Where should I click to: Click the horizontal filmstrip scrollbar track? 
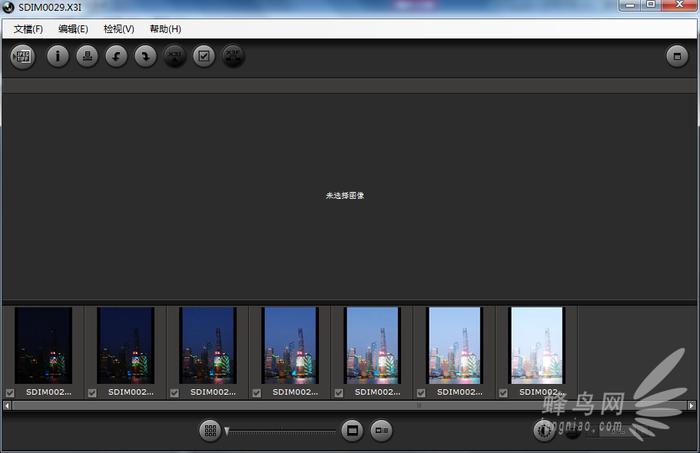coord(349,405)
